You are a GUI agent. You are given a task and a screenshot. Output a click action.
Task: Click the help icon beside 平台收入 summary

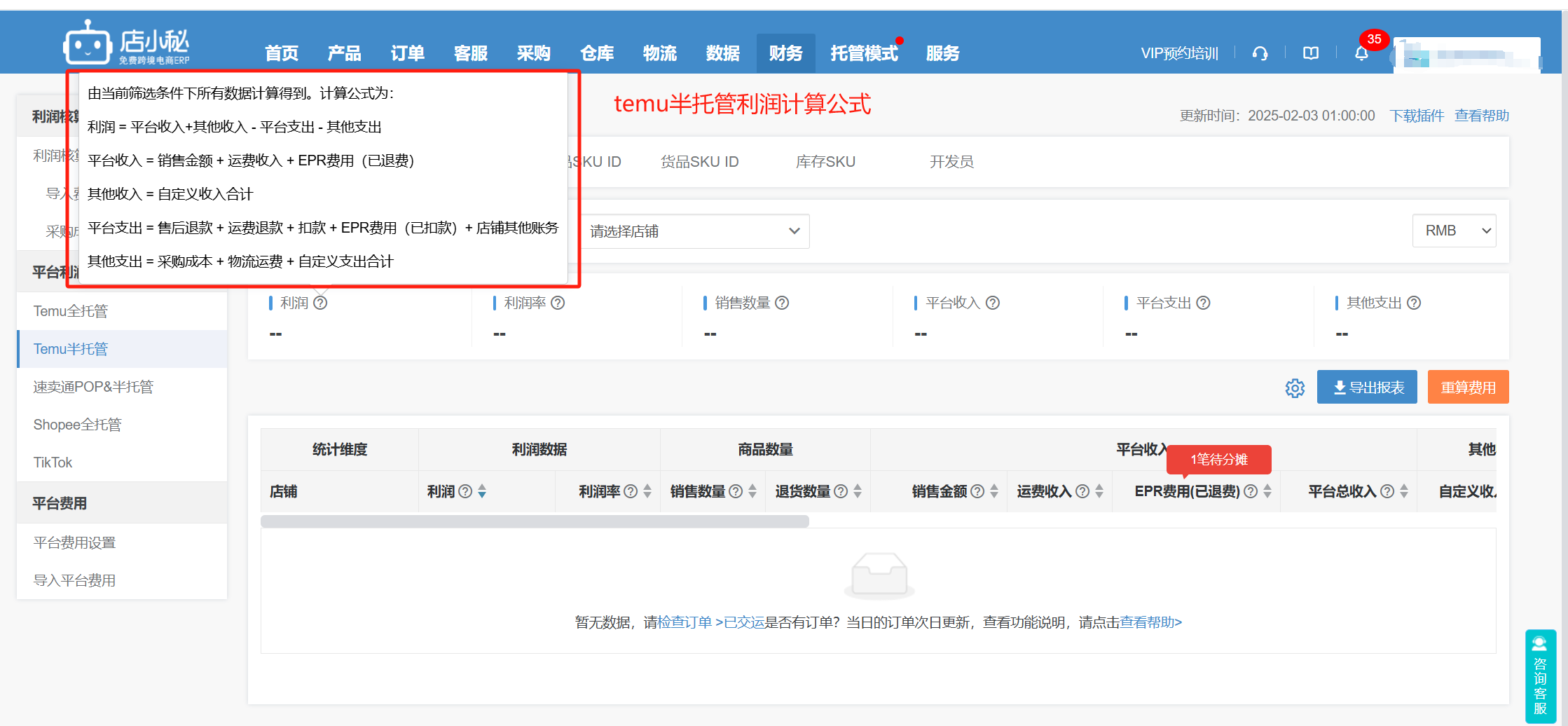click(x=993, y=303)
